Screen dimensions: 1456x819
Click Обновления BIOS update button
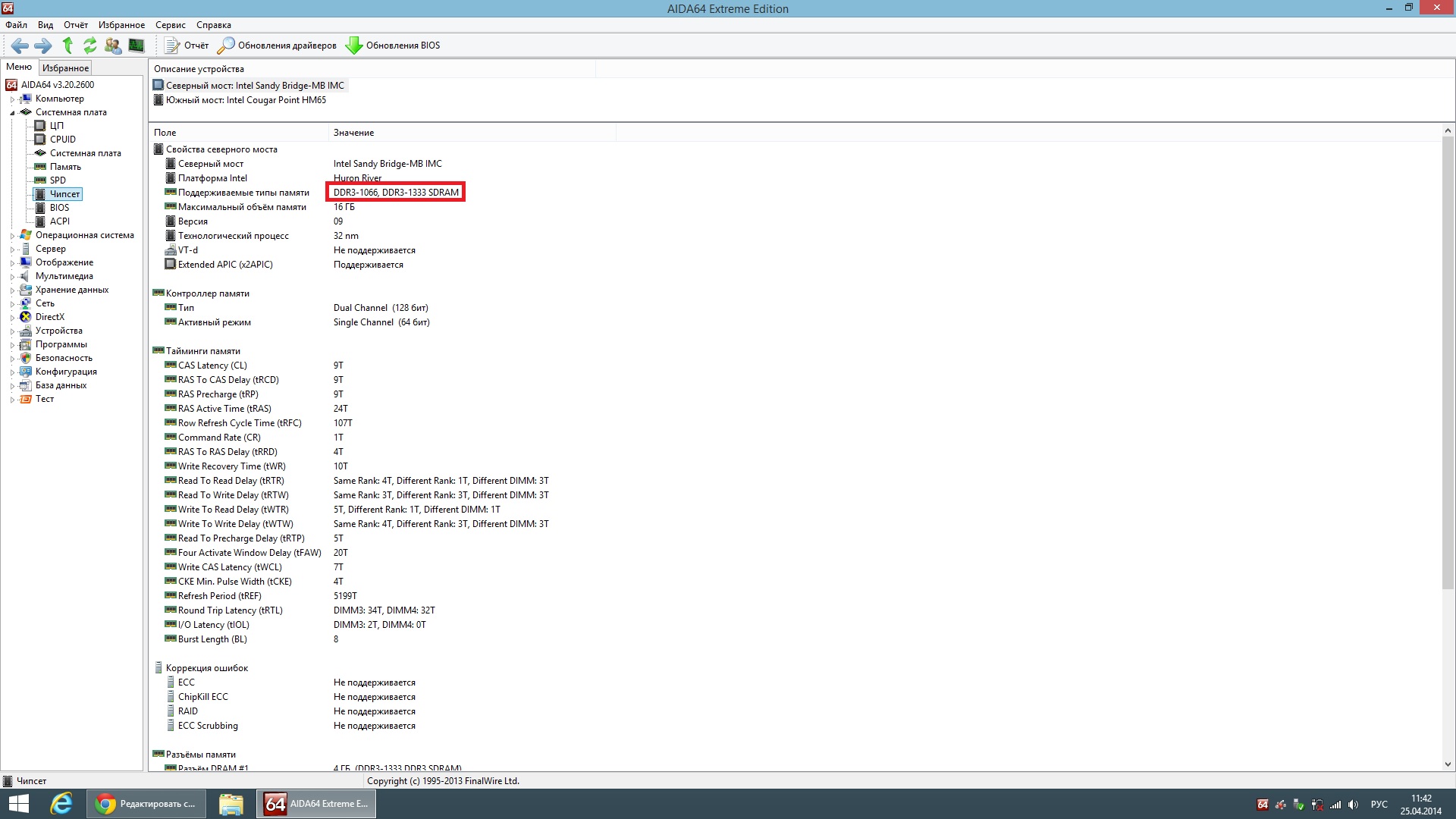[x=393, y=45]
